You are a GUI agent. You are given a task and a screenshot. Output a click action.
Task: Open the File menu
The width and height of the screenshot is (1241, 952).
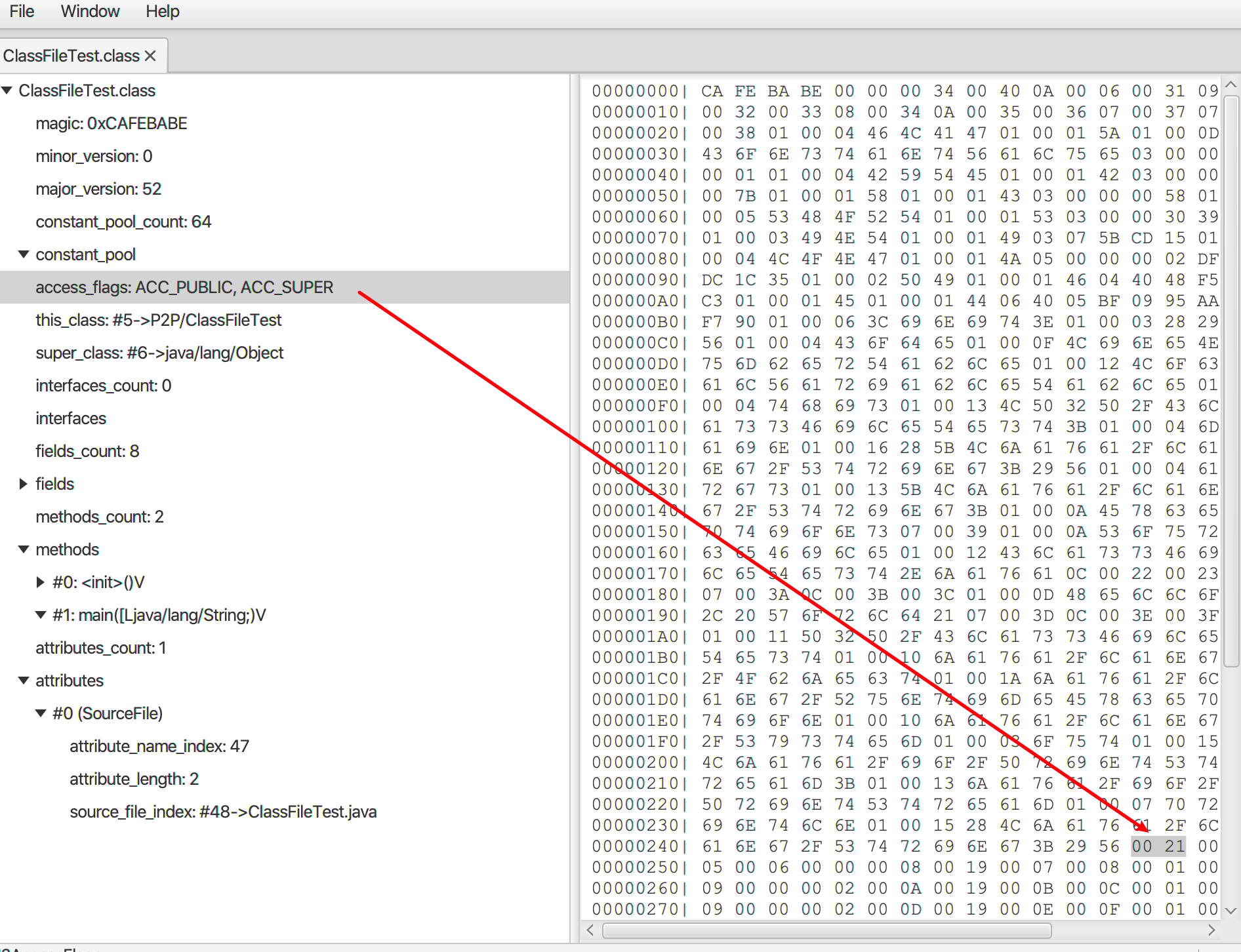[22, 11]
